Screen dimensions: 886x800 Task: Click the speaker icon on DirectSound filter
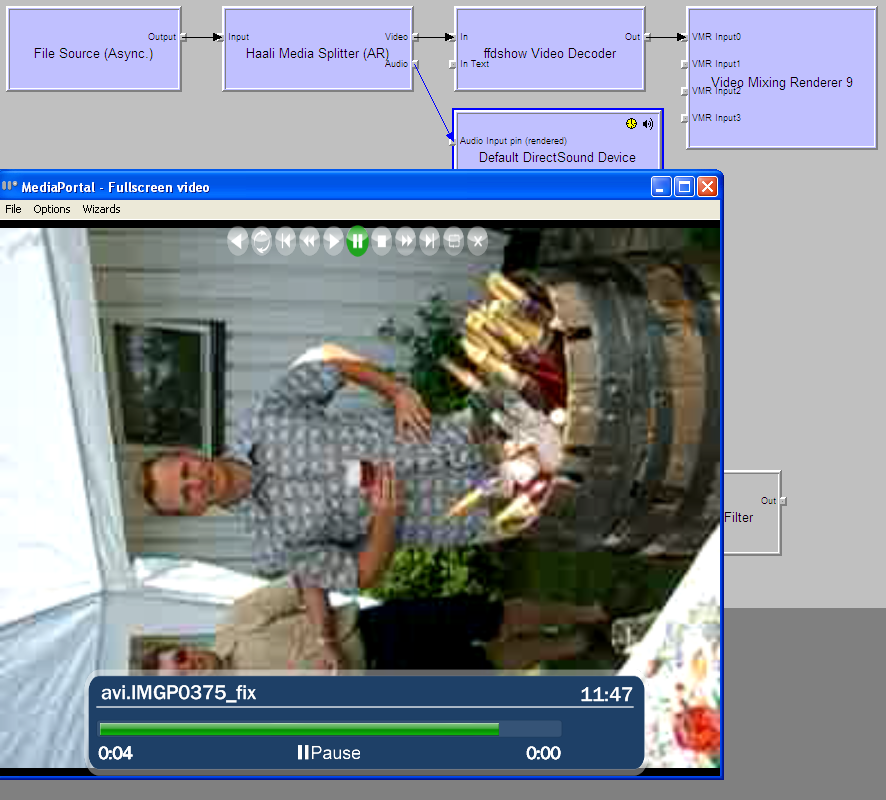pyautogui.click(x=648, y=124)
